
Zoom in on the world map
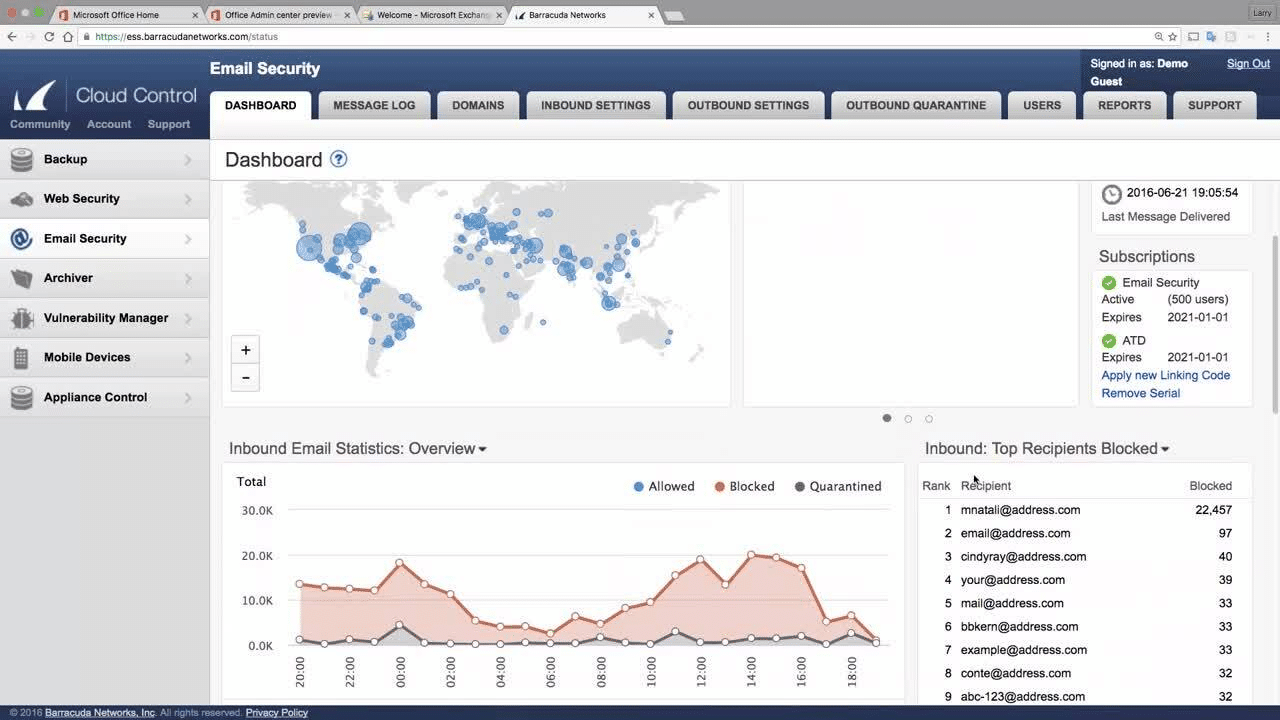coord(245,350)
